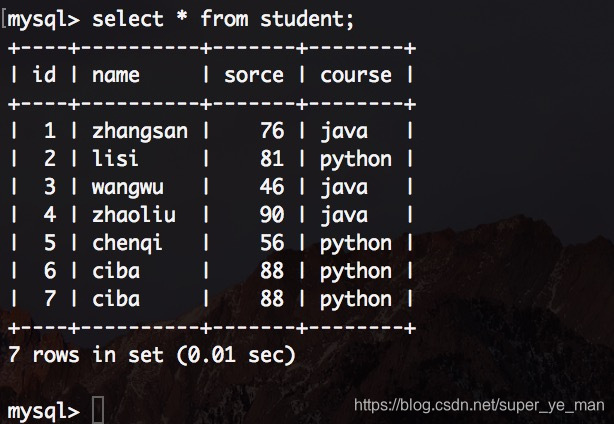Click the score 90 for zhaoliu
Image resolution: width=614 pixels, height=424 pixels.
pos(272,215)
